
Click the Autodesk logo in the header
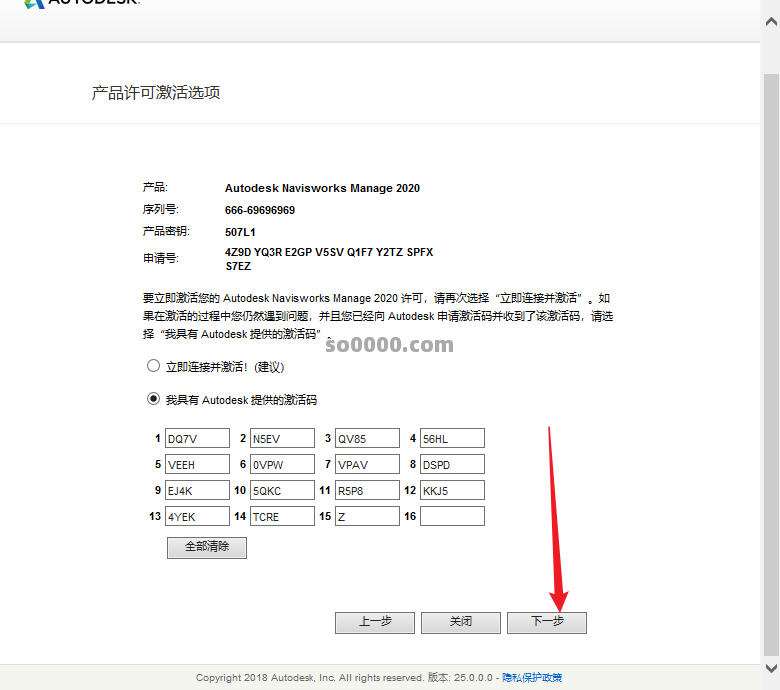coord(80,4)
